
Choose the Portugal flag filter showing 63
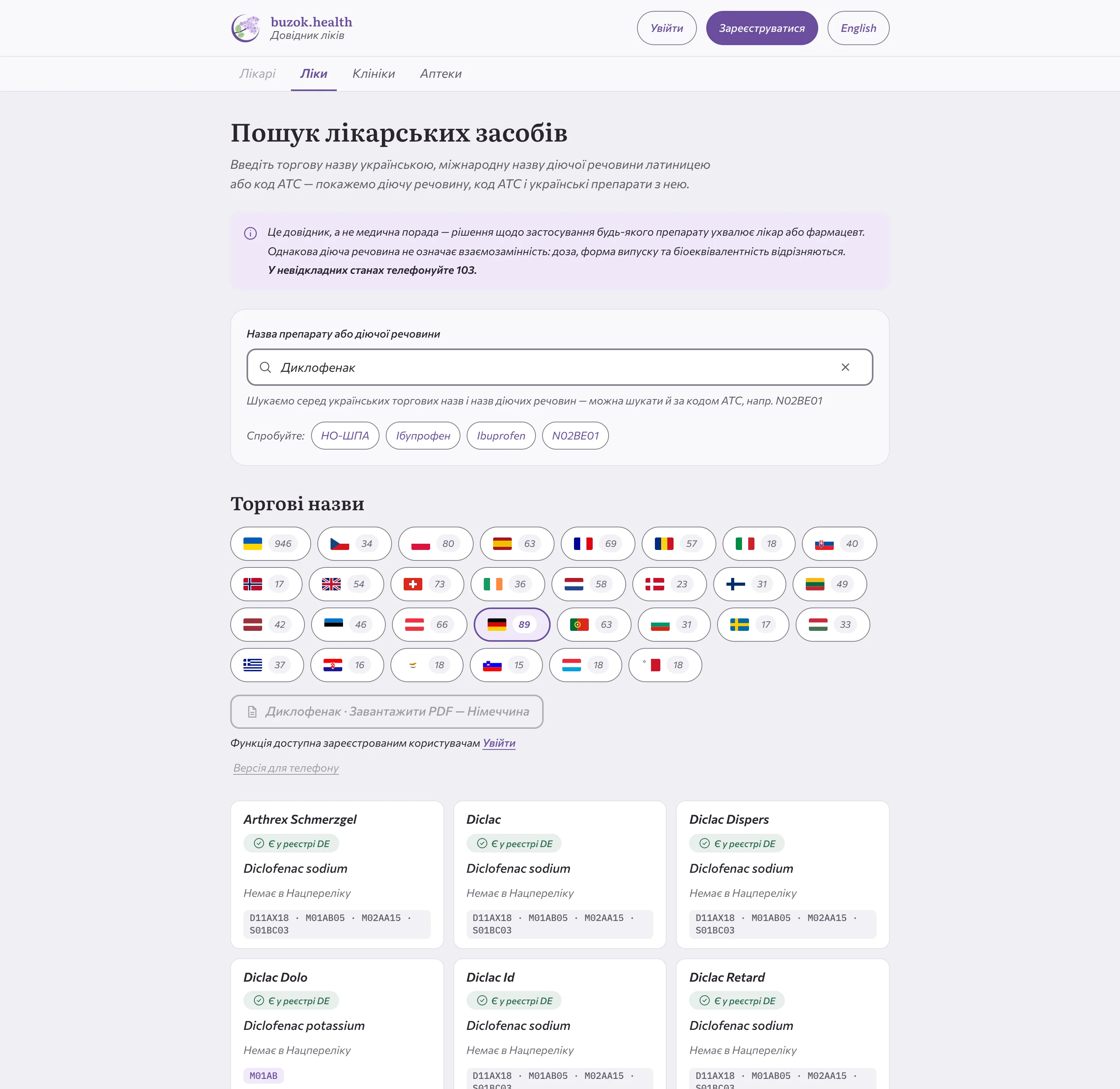[594, 625]
